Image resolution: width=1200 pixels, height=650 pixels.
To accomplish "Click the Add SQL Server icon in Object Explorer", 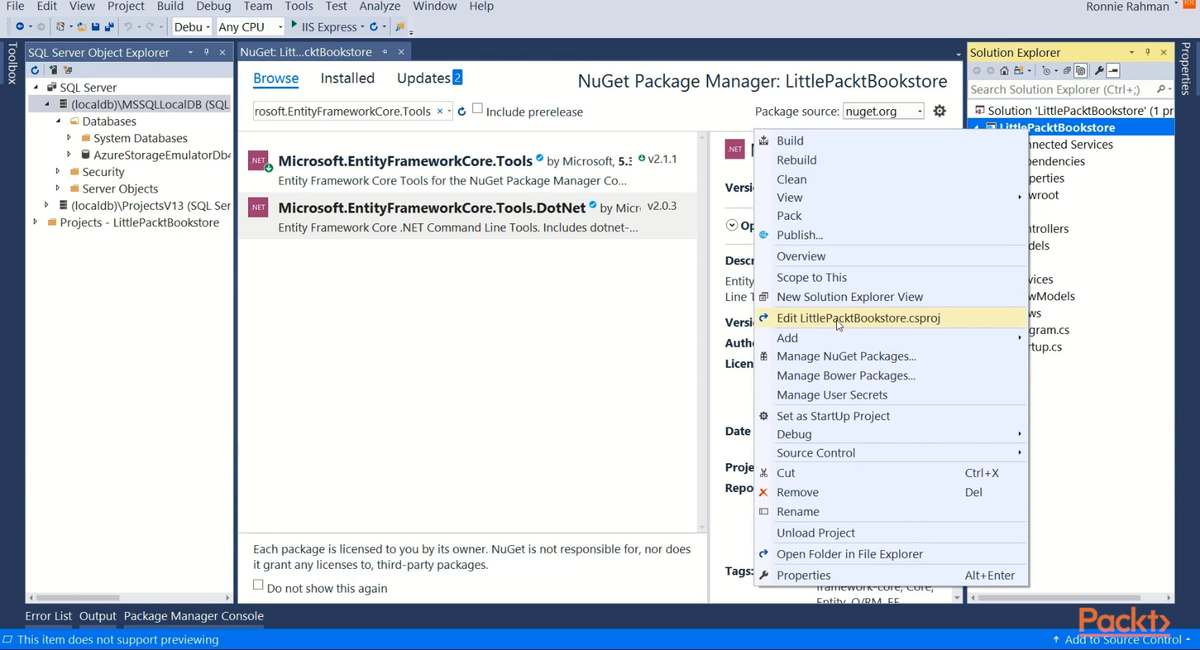I will [53, 70].
